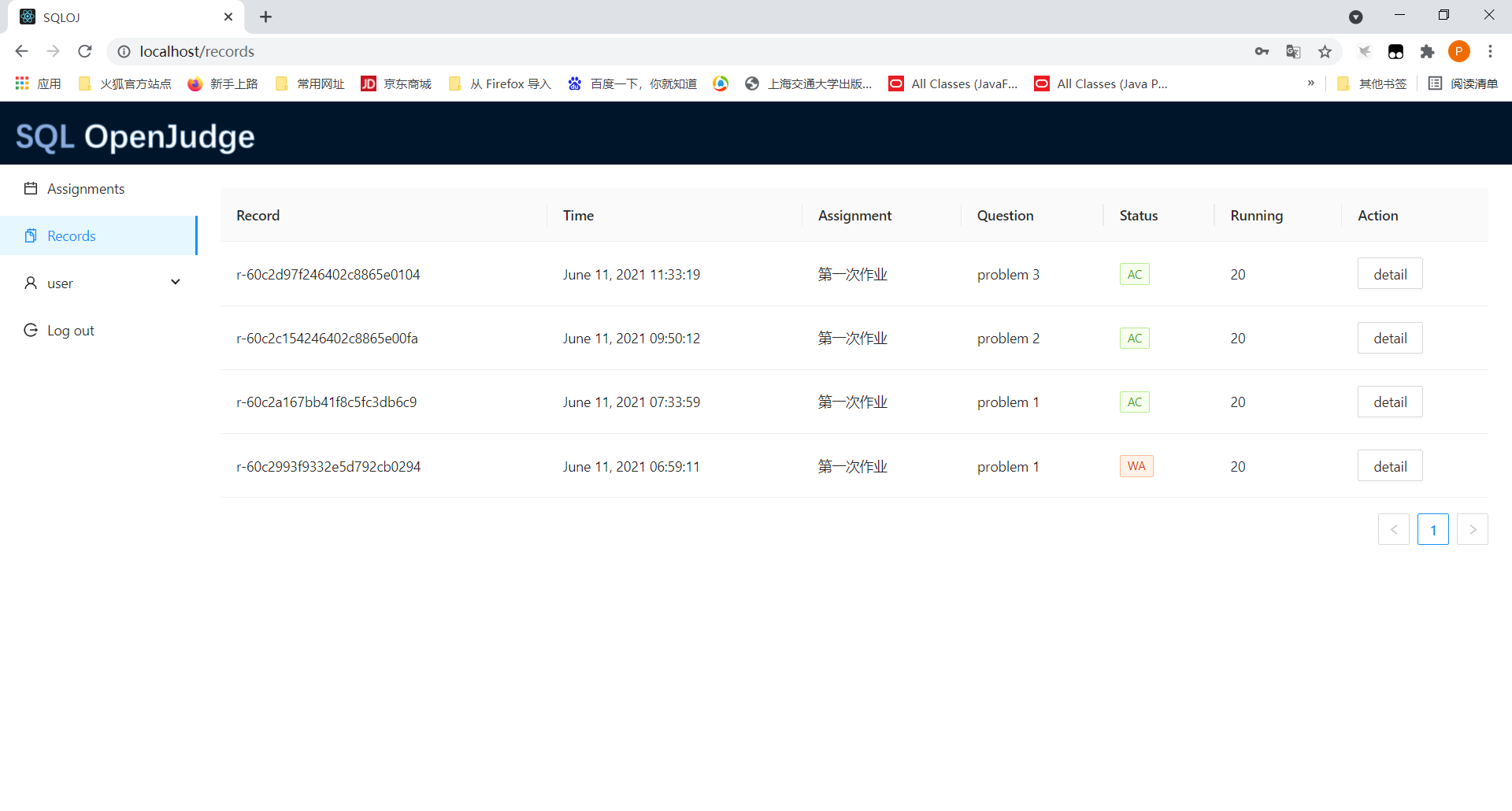Open Chrome extensions puzzle icon
The height and width of the screenshot is (811, 1512).
coord(1428,51)
